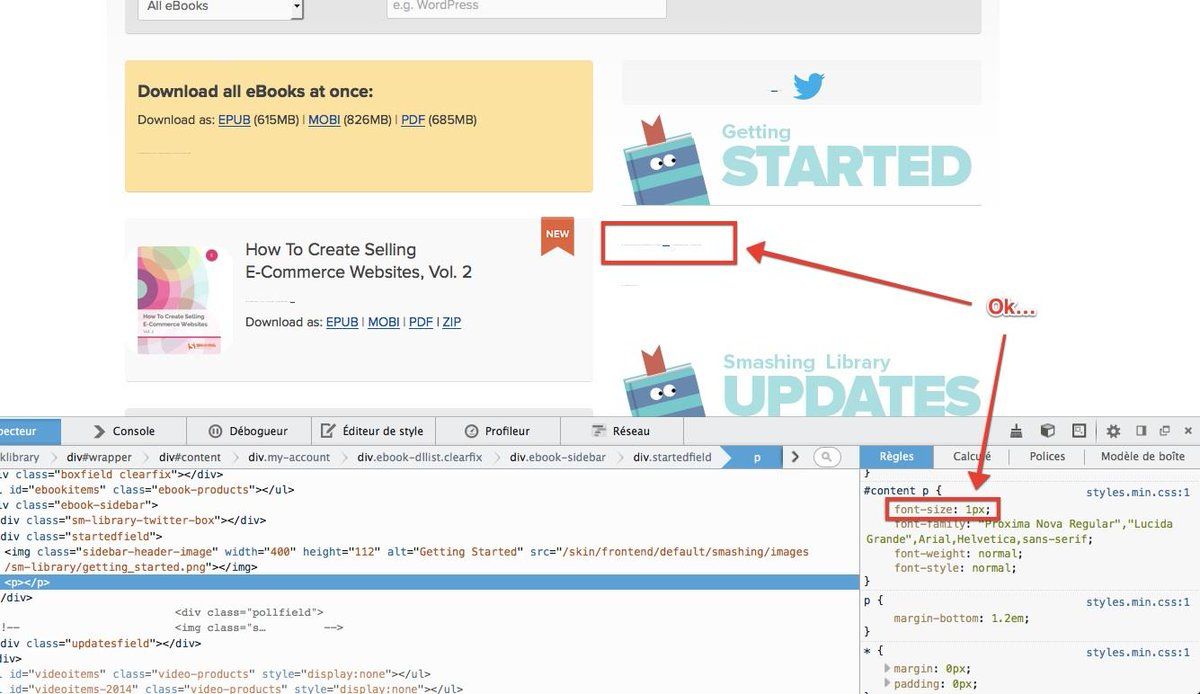Download E-Commerce Vol. 2 as ZIP
1200x694 pixels.
coord(452,322)
